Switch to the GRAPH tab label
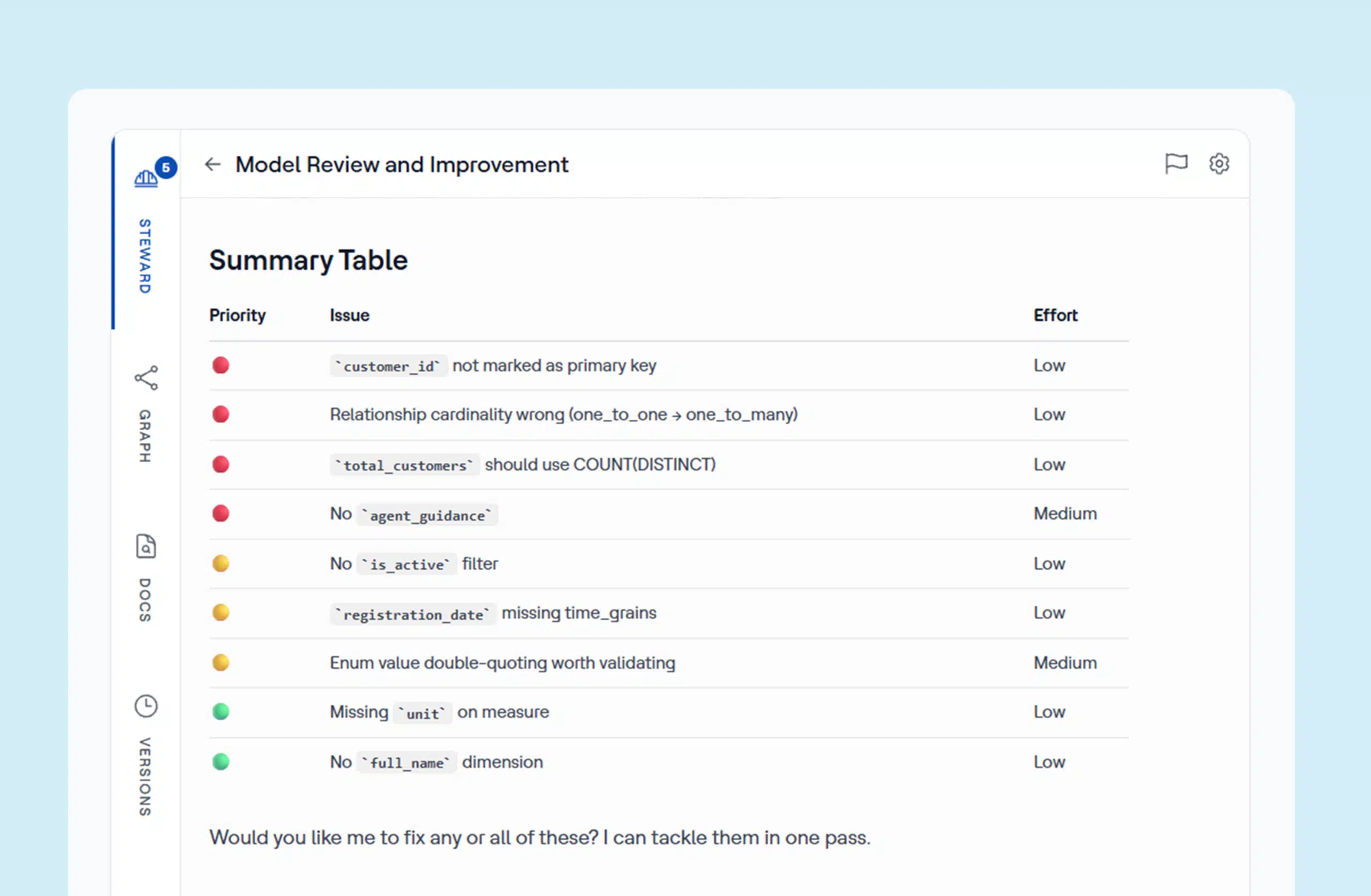The width and height of the screenshot is (1371, 896). coord(145,436)
